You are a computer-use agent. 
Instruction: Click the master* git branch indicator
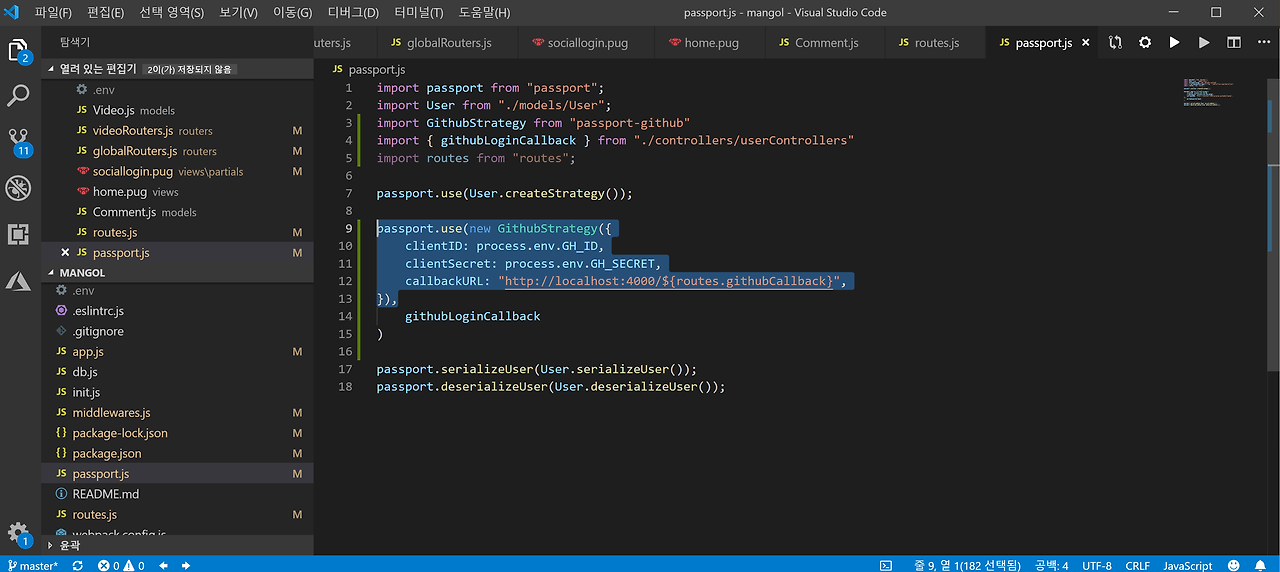point(33,565)
